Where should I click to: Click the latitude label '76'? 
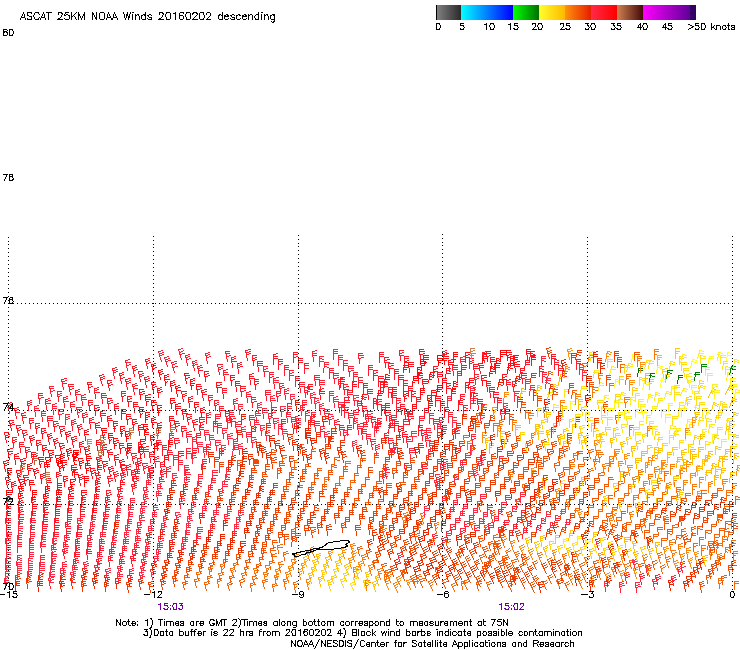click(x=8, y=300)
